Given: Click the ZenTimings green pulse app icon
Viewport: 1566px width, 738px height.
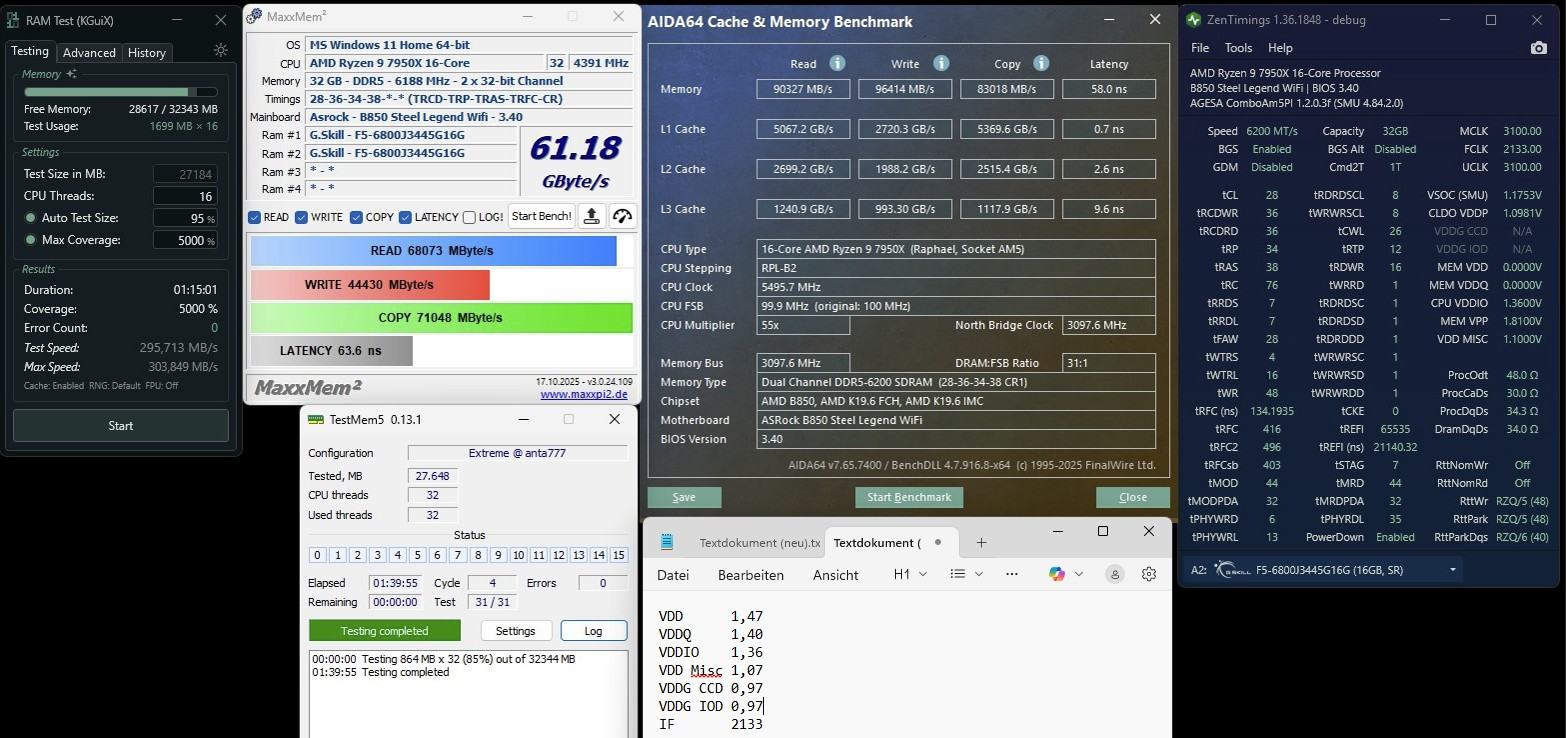Looking at the screenshot, I should (1194, 19).
